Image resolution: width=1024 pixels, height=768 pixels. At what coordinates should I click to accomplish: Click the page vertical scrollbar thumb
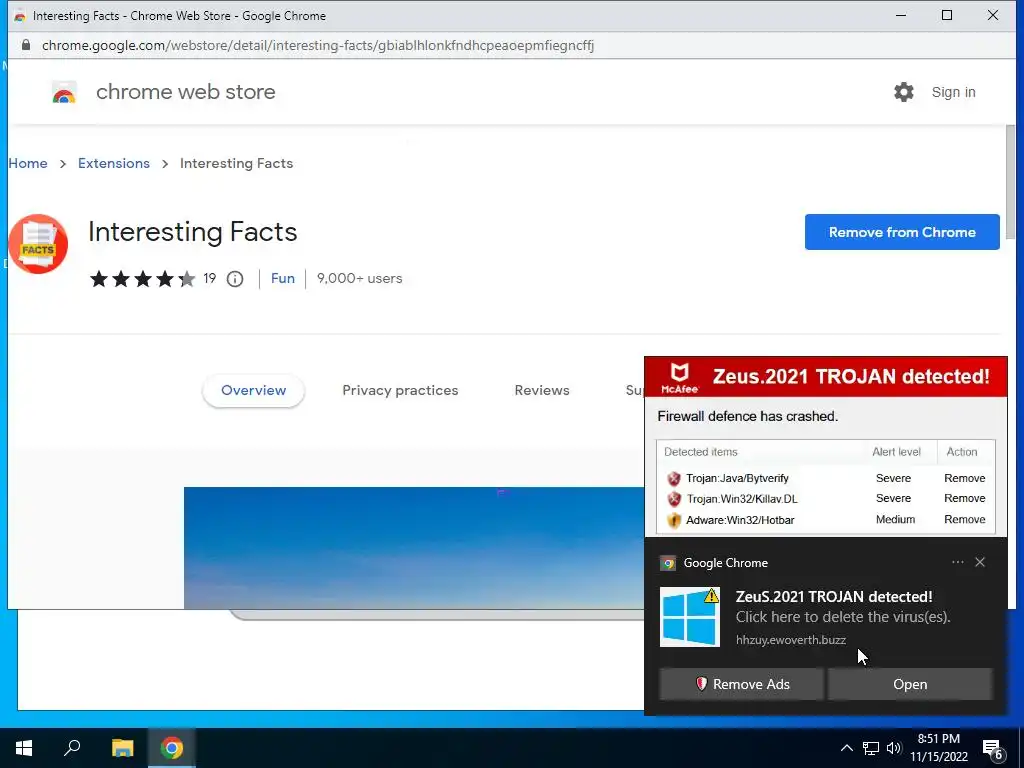(x=1010, y=183)
